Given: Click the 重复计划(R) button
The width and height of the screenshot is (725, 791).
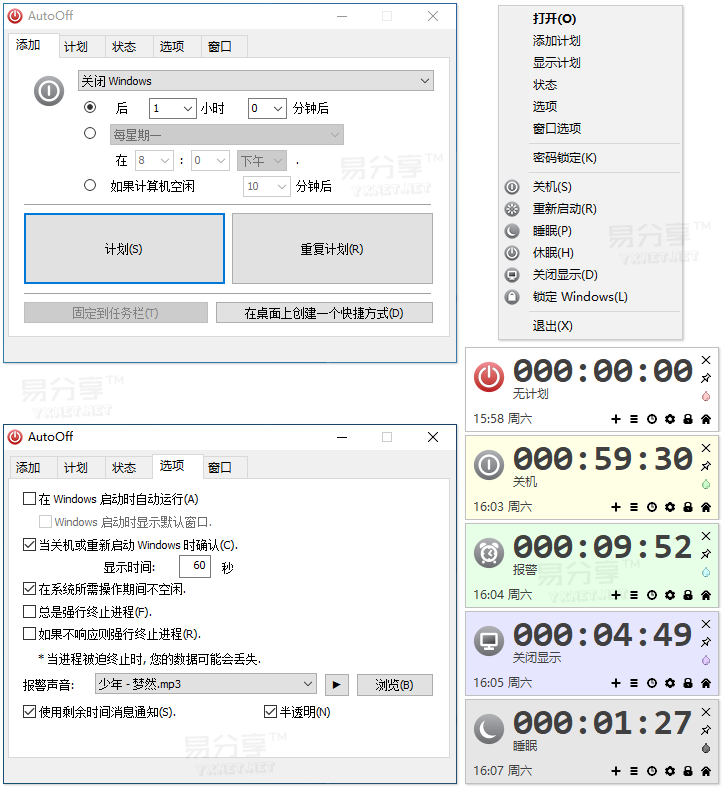Looking at the screenshot, I should (x=332, y=248).
